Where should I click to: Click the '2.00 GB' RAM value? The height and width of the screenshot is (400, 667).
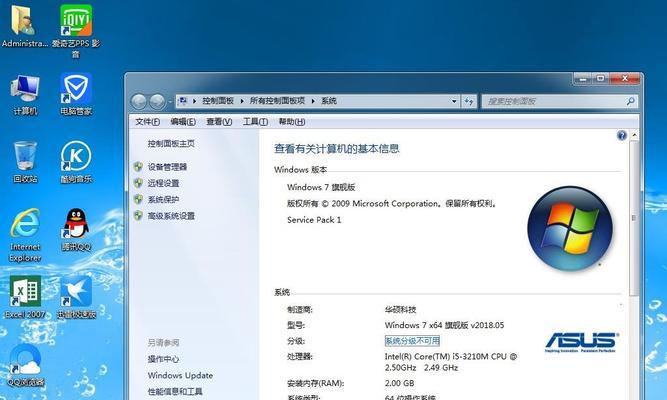[399, 383]
